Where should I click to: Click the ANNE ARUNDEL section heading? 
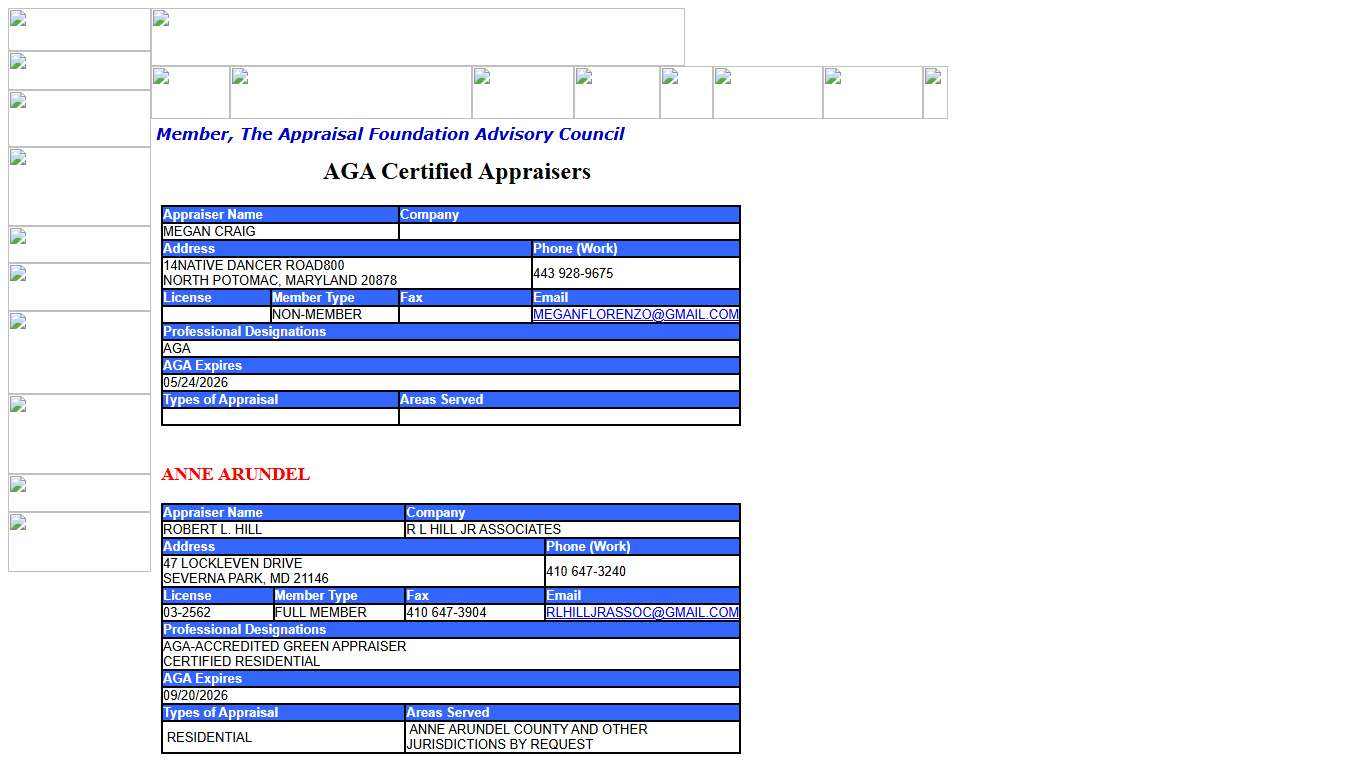click(x=237, y=474)
